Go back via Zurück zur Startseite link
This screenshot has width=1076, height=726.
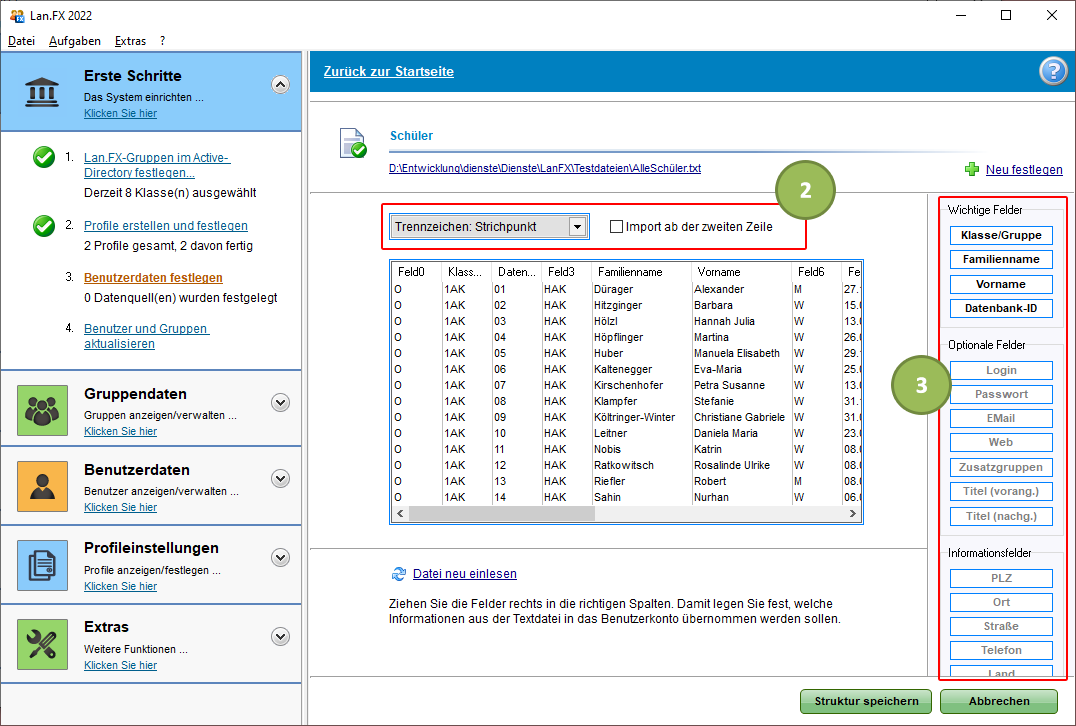click(388, 71)
